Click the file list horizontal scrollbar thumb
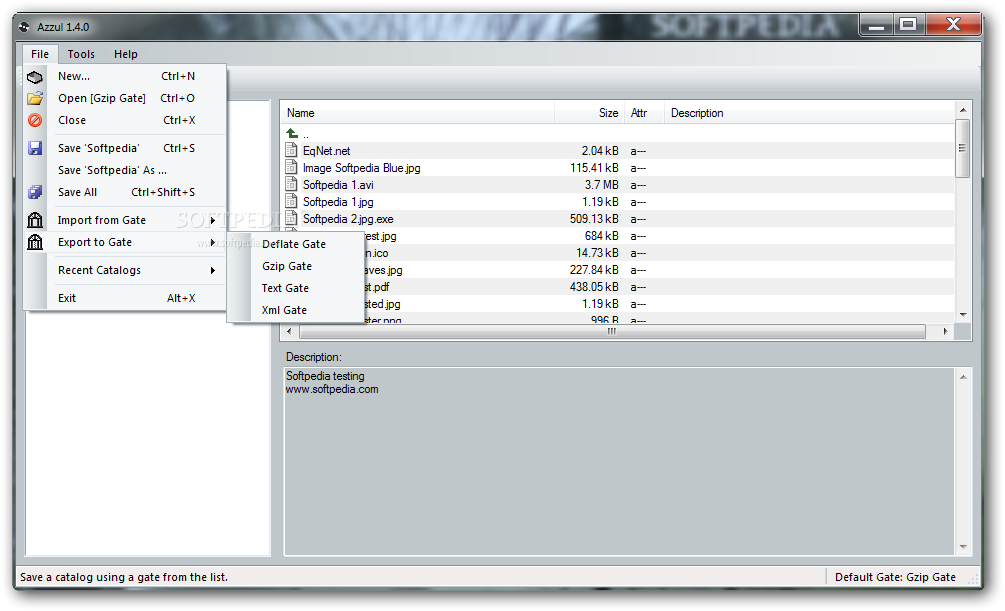Image resolution: width=1005 pixels, height=611 pixels. pyautogui.click(x=612, y=331)
